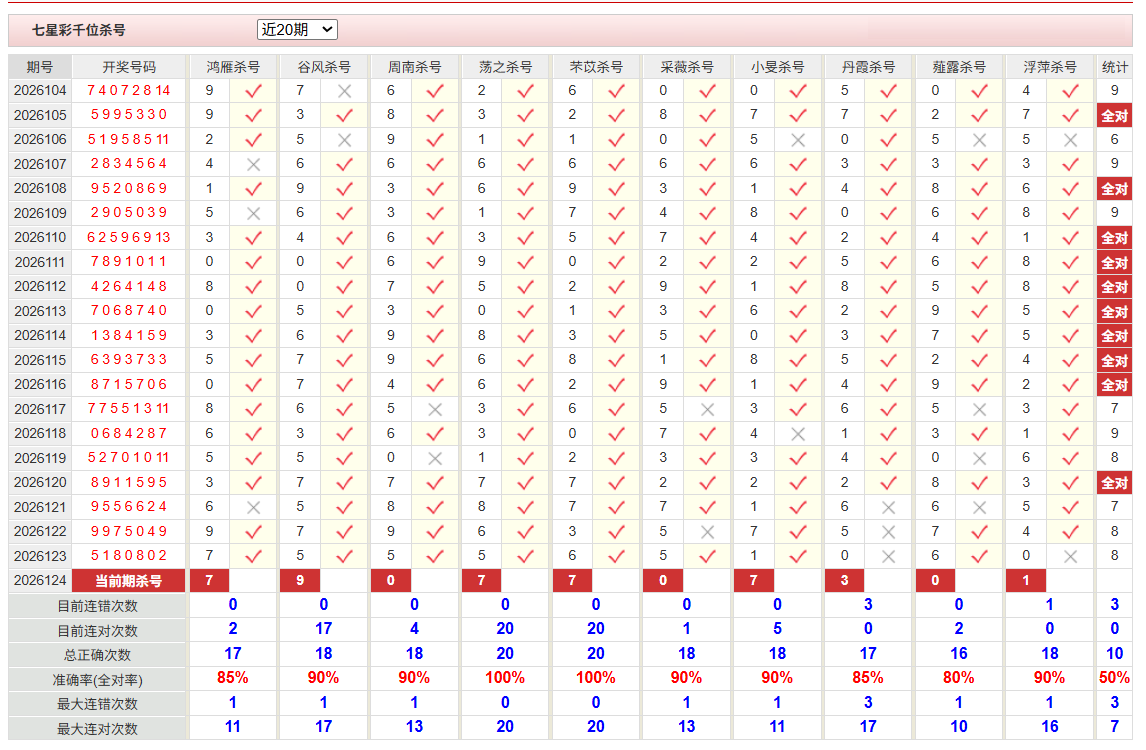
Task: Open the 近20期 period range dropdown
Action: pos(297,29)
